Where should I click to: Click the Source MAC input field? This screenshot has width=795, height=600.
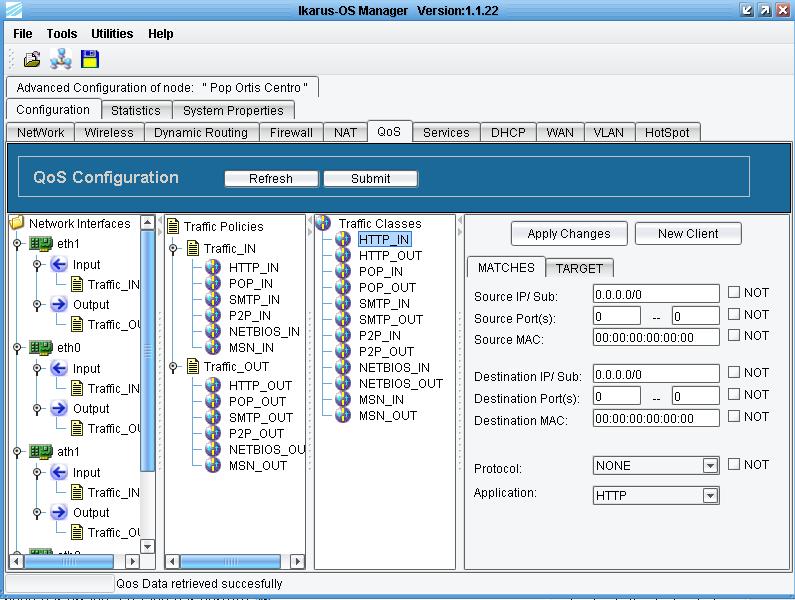coord(656,338)
